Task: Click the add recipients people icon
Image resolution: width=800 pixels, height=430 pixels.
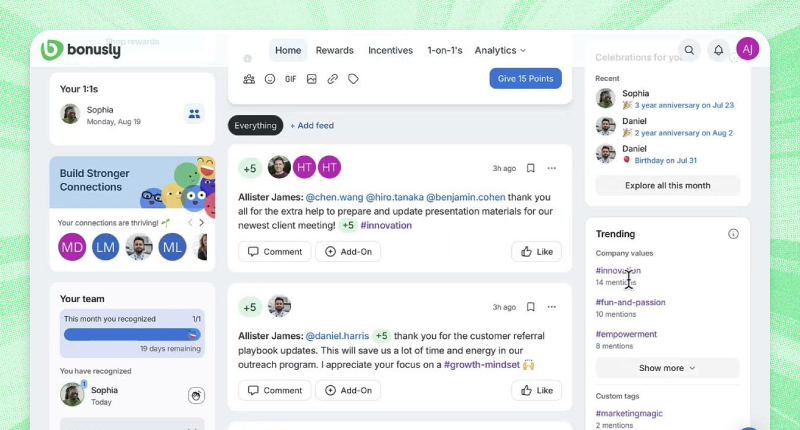Action: point(249,79)
